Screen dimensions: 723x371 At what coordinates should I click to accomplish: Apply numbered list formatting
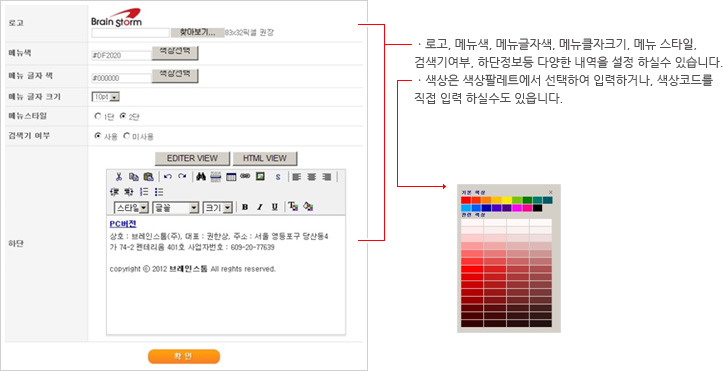pyautogui.click(x=144, y=192)
